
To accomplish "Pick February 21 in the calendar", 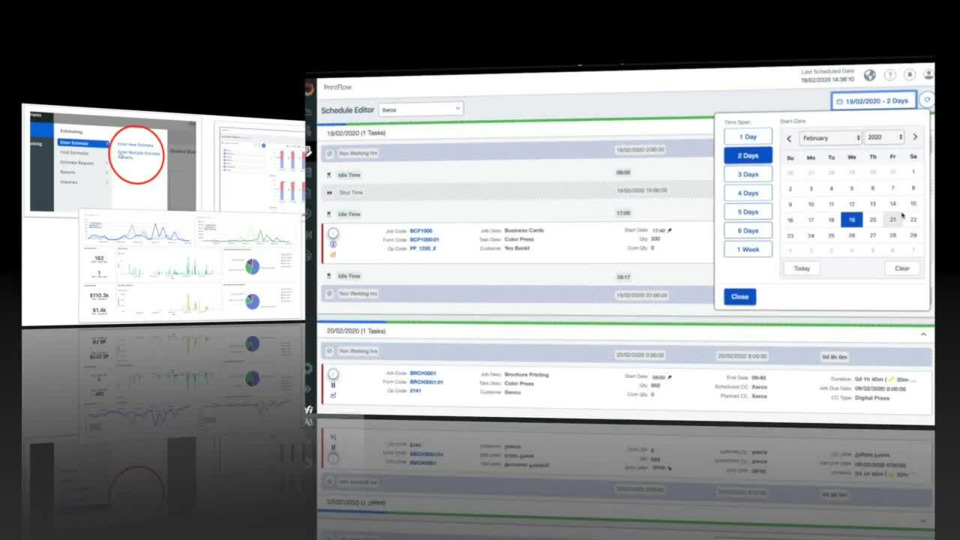I will (x=893, y=220).
